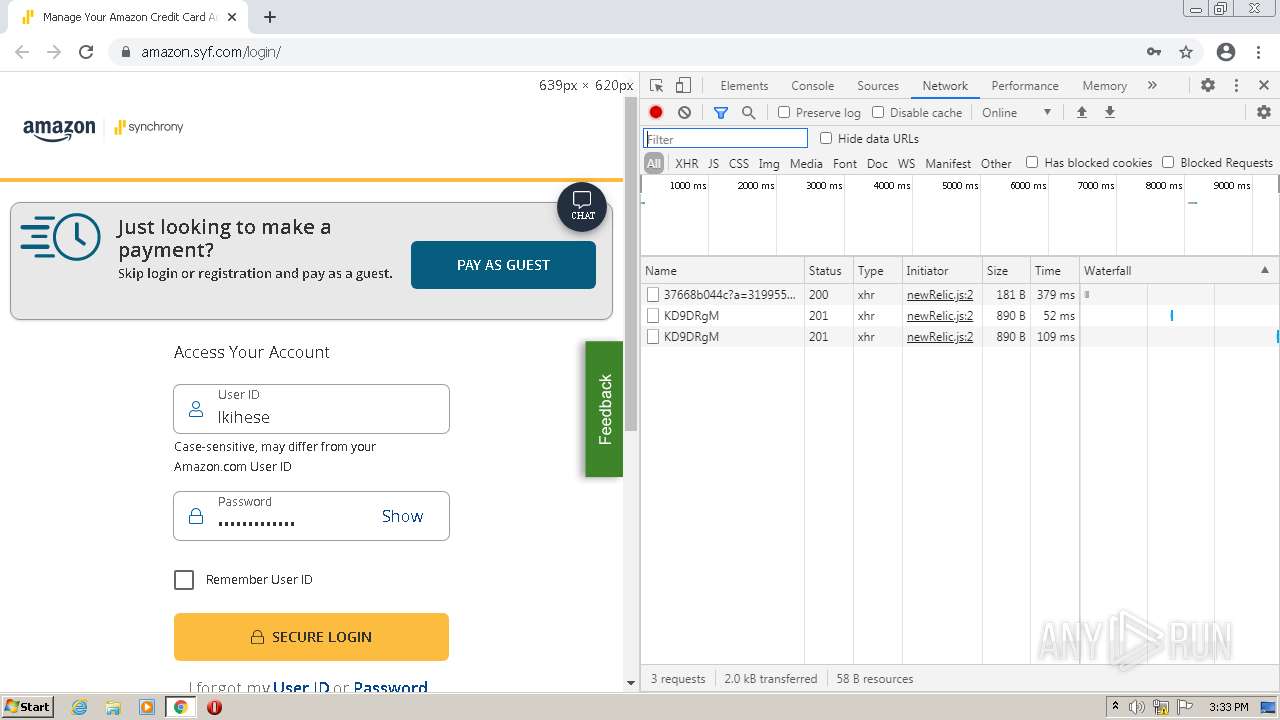Click the page vertical scrollbar thumb
Image resolution: width=1280 pixels, height=720 pixels.
pos(630,265)
